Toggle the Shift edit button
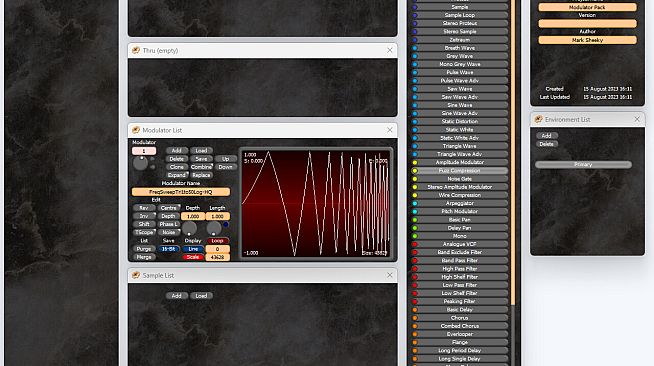Viewport: 654px width, 366px height. 144,224
